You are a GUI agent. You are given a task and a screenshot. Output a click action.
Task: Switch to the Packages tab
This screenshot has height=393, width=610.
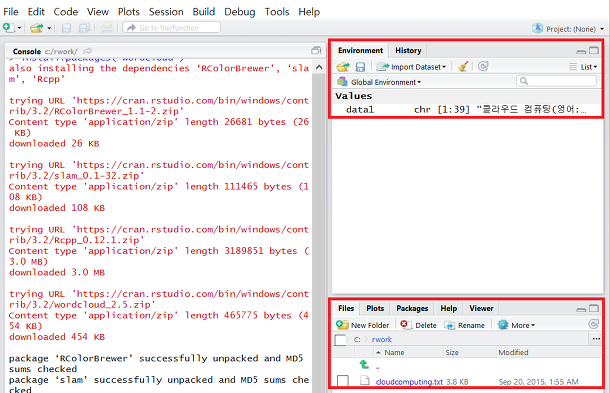tap(412, 308)
